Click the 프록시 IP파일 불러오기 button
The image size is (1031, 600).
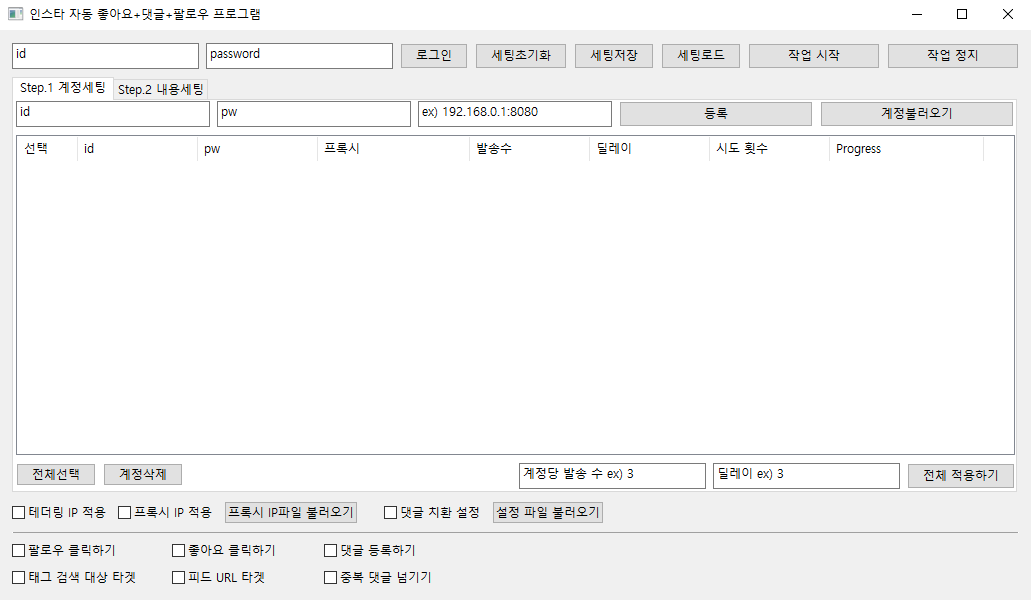click(291, 513)
